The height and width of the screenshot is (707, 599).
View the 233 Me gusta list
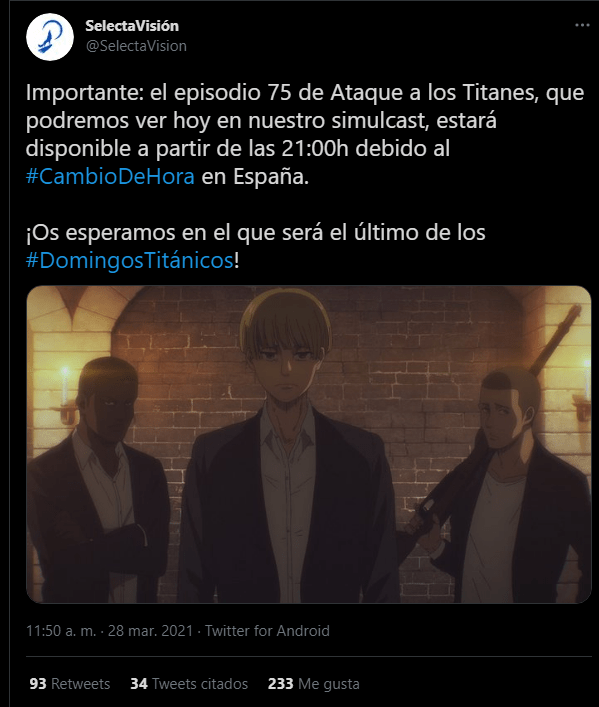click(313, 684)
